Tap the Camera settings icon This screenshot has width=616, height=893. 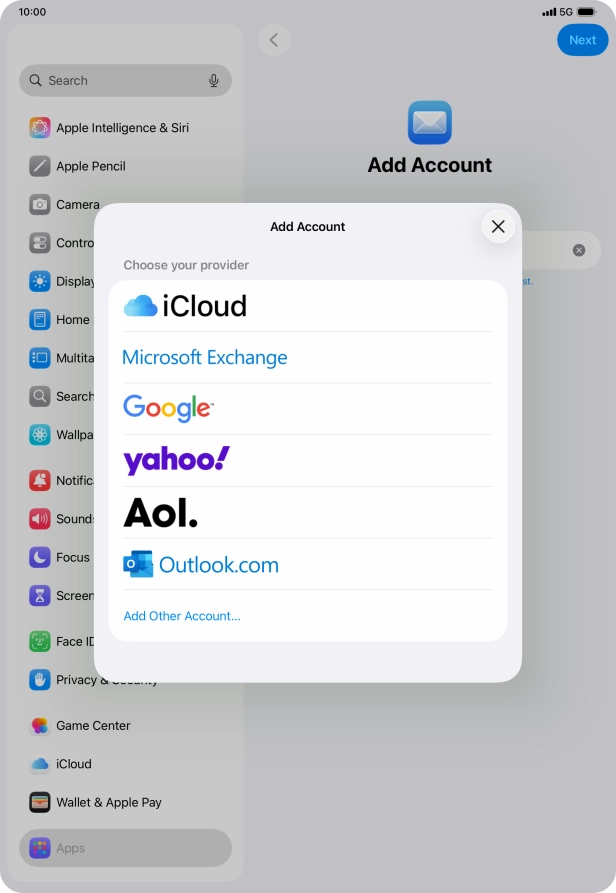40,204
